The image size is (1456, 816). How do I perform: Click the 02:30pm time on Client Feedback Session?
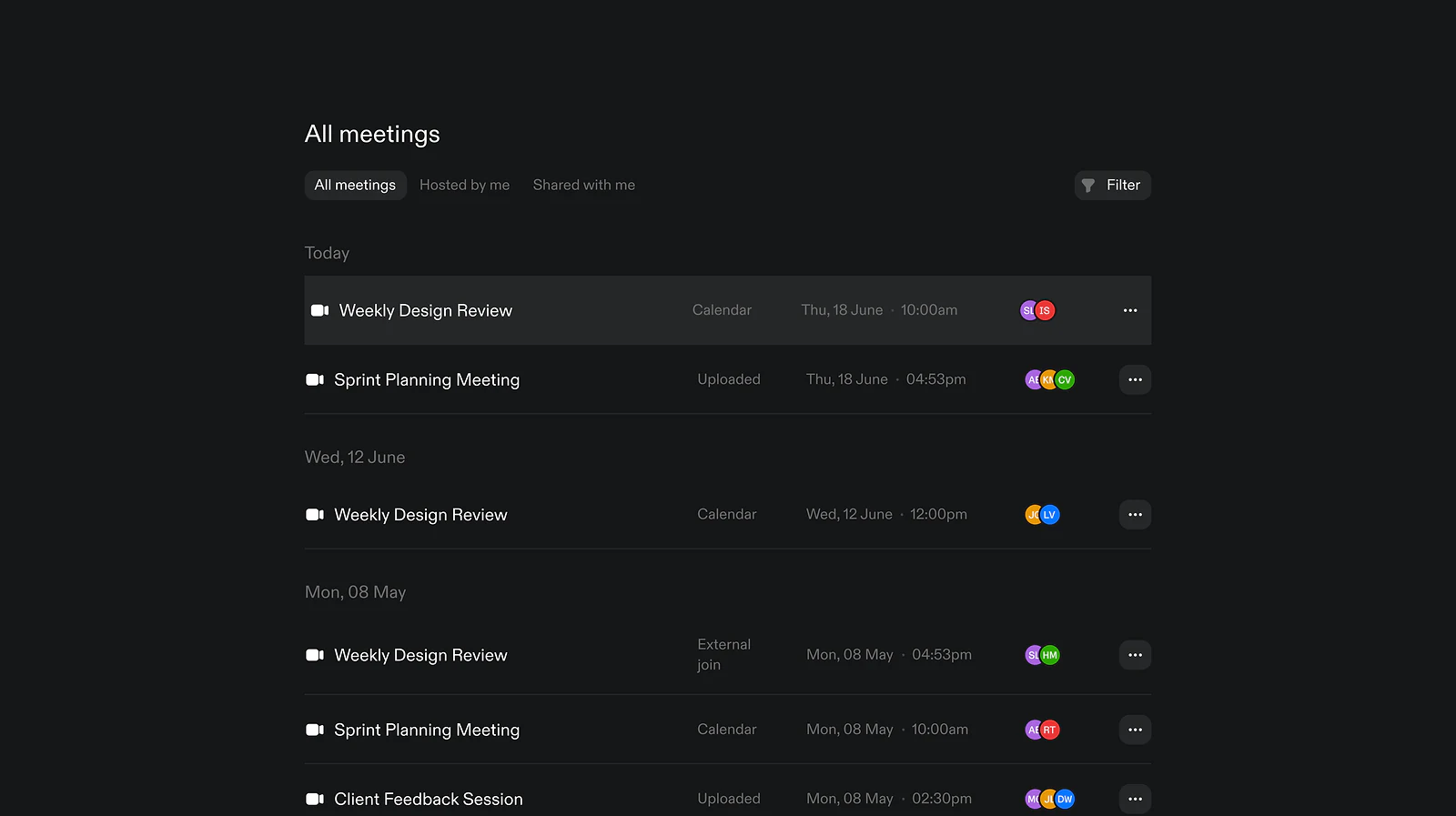pyautogui.click(x=942, y=799)
